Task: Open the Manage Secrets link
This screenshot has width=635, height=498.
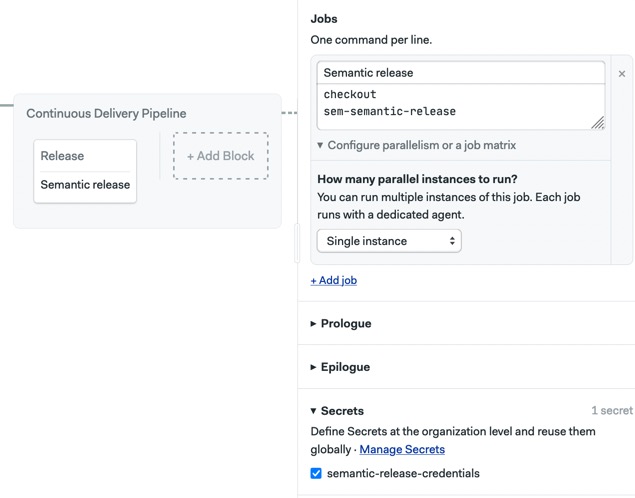Action: pos(402,450)
